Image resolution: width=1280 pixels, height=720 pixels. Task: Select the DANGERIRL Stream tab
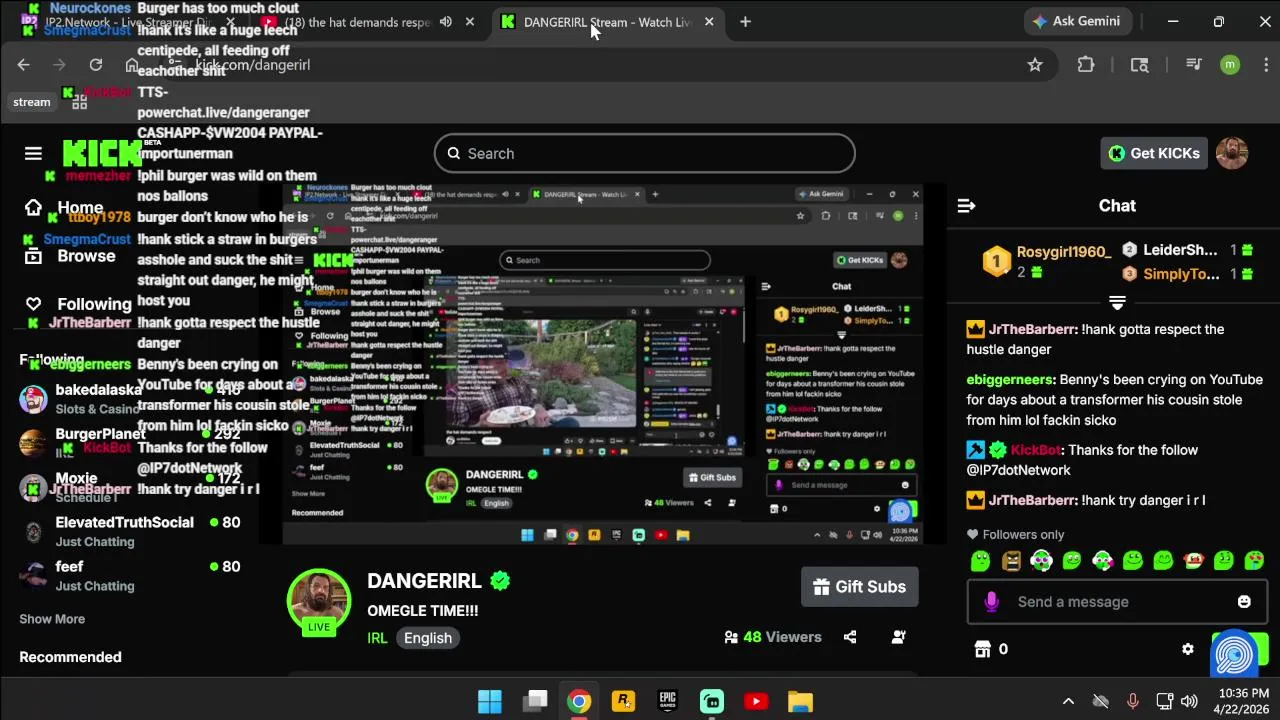tap(608, 22)
